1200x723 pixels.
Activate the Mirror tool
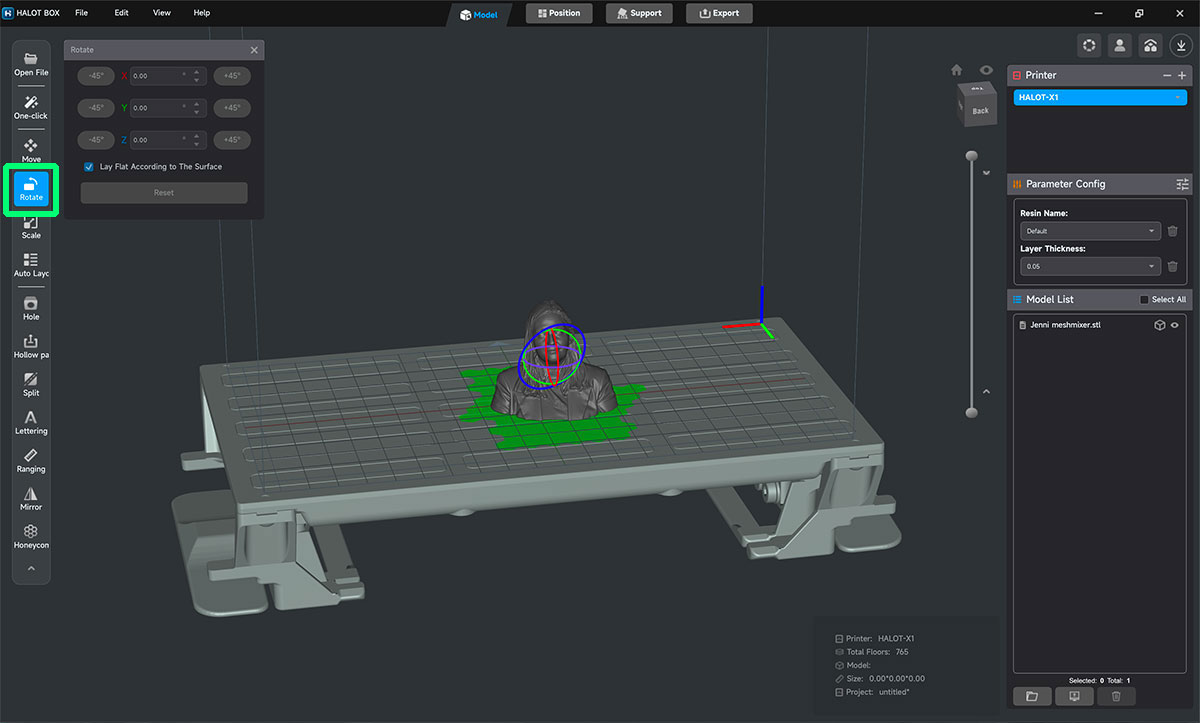pyautogui.click(x=31, y=499)
